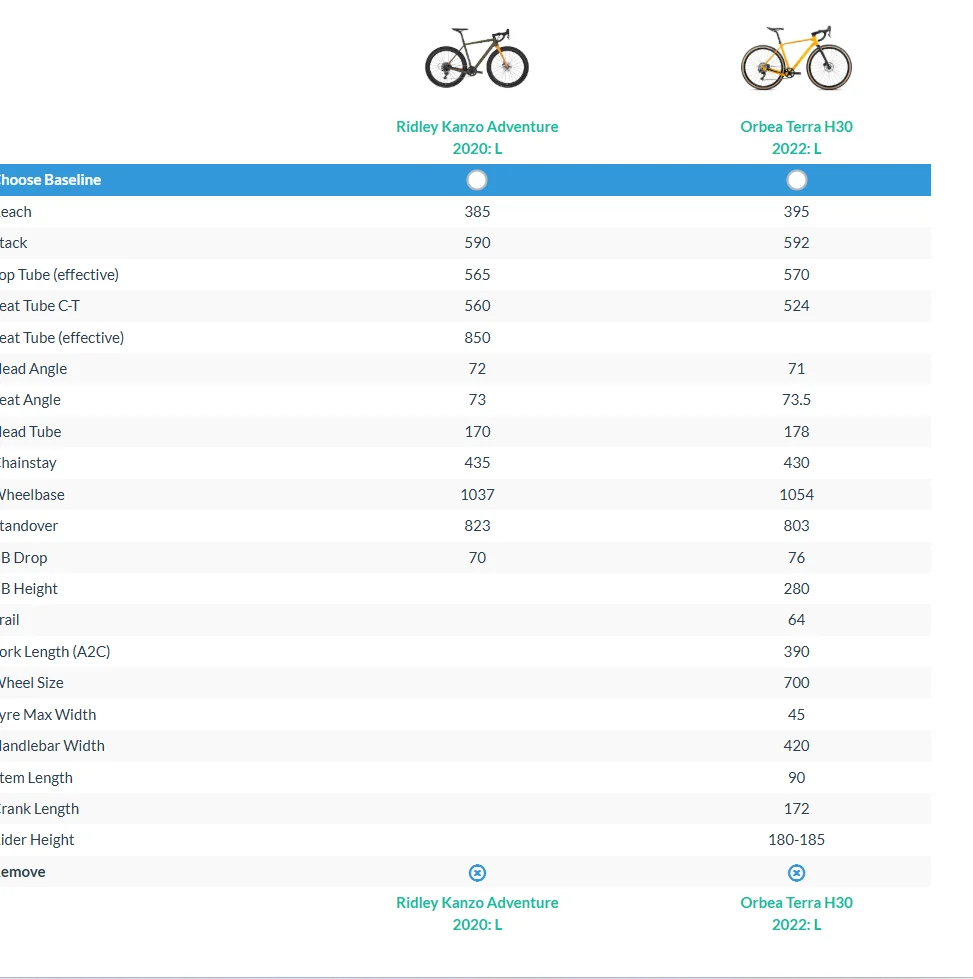Click the Seat Tube (effective) row label

pyautogui.click(x=61, y=338)
